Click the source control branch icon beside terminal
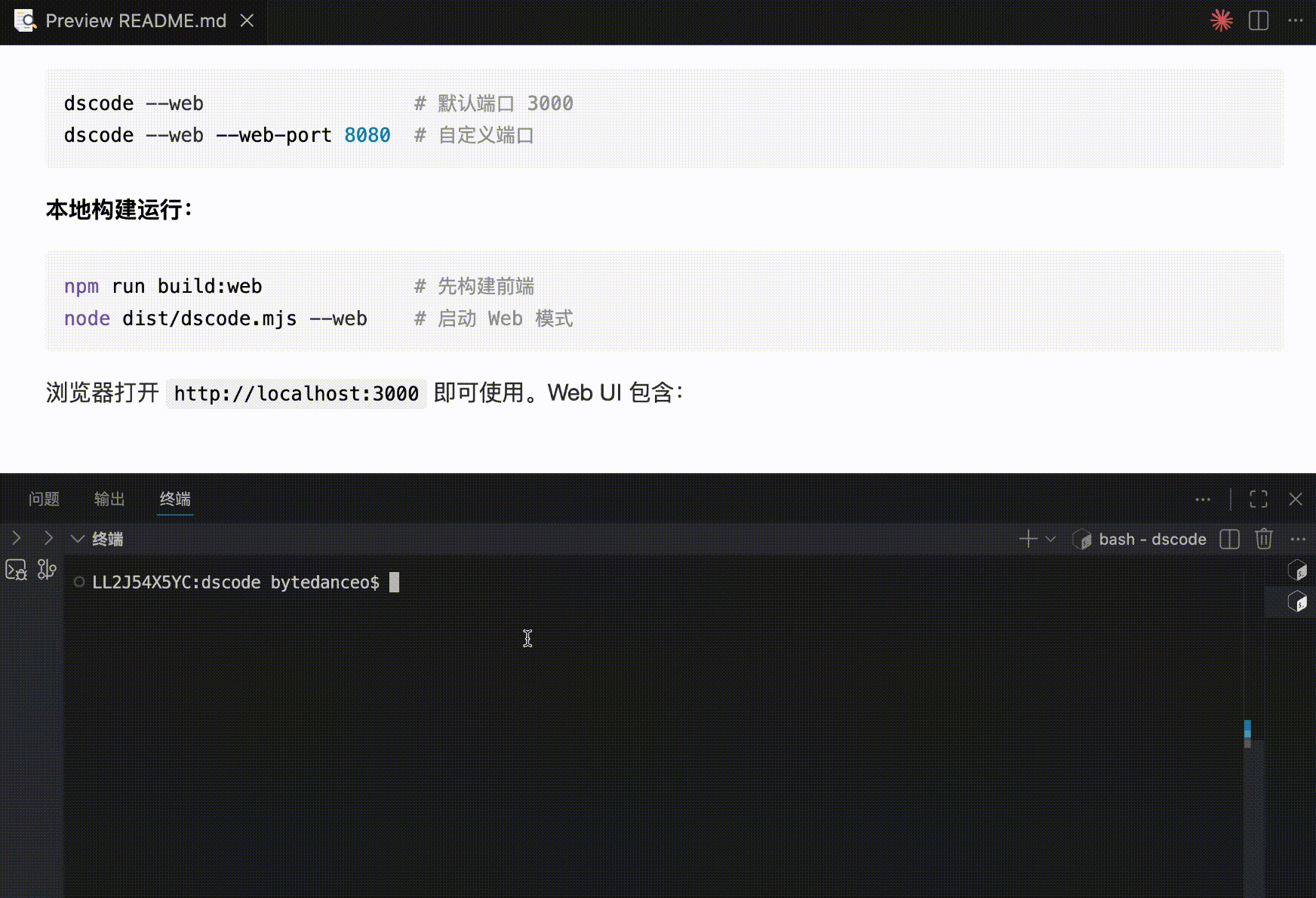The image size is (1316, 898). click(x=47, y=569)
